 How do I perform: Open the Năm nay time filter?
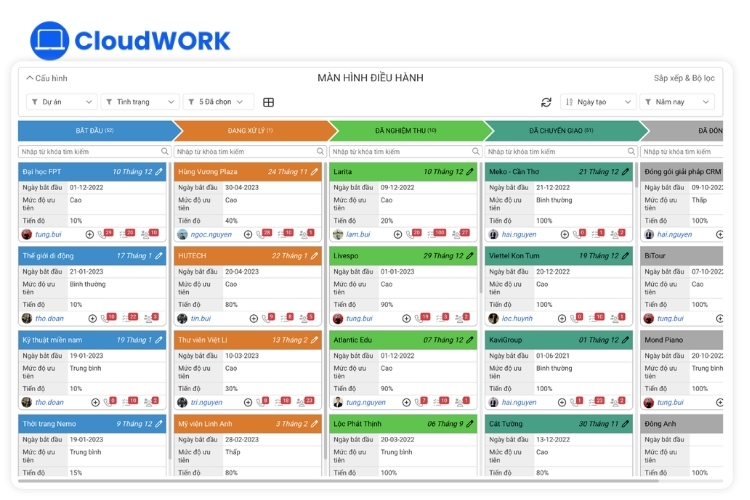pos(677,102)
